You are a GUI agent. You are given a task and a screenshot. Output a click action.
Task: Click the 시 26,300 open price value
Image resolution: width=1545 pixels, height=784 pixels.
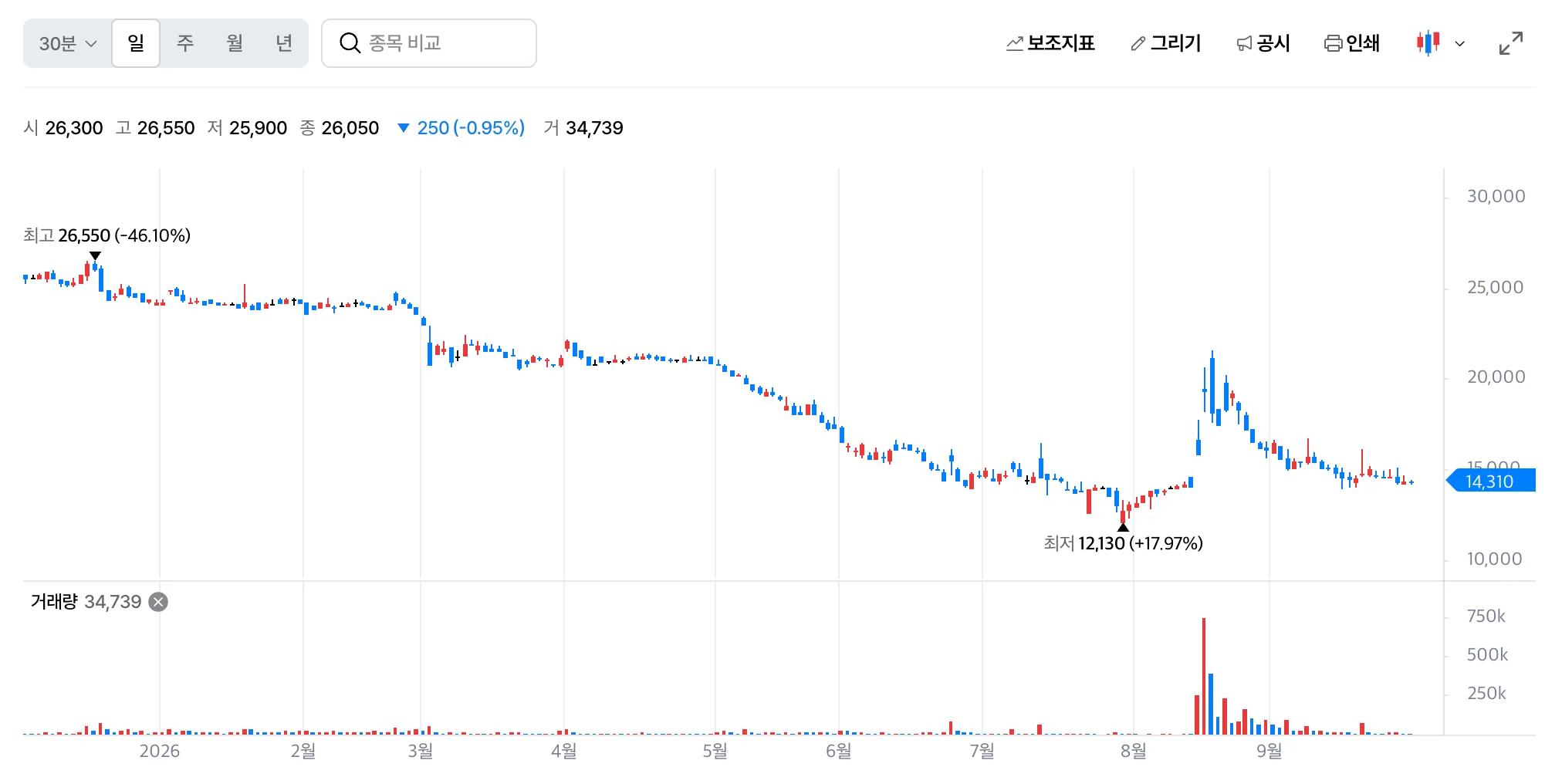point(63,128)
